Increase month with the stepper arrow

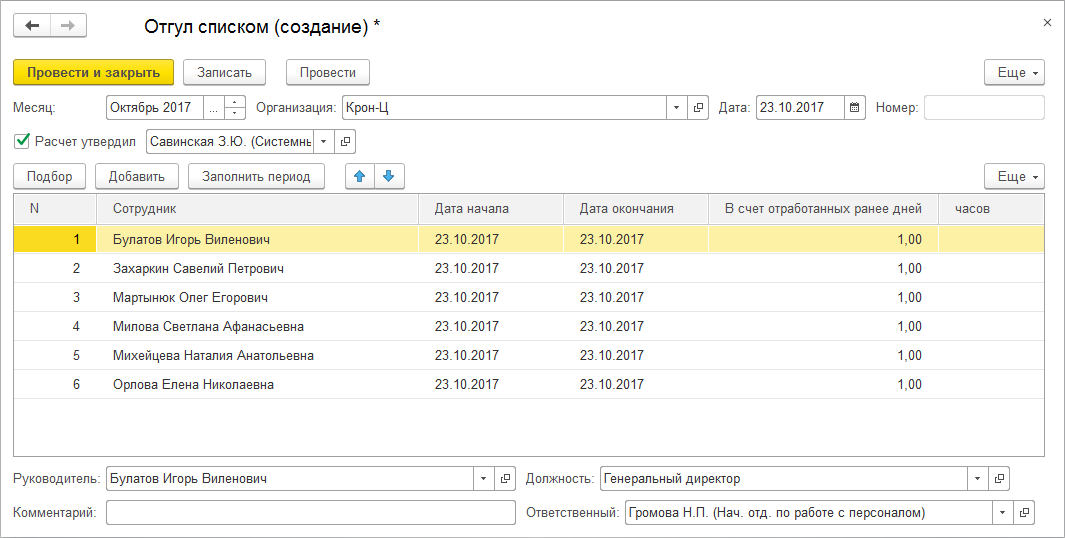[x=235, y=102]
